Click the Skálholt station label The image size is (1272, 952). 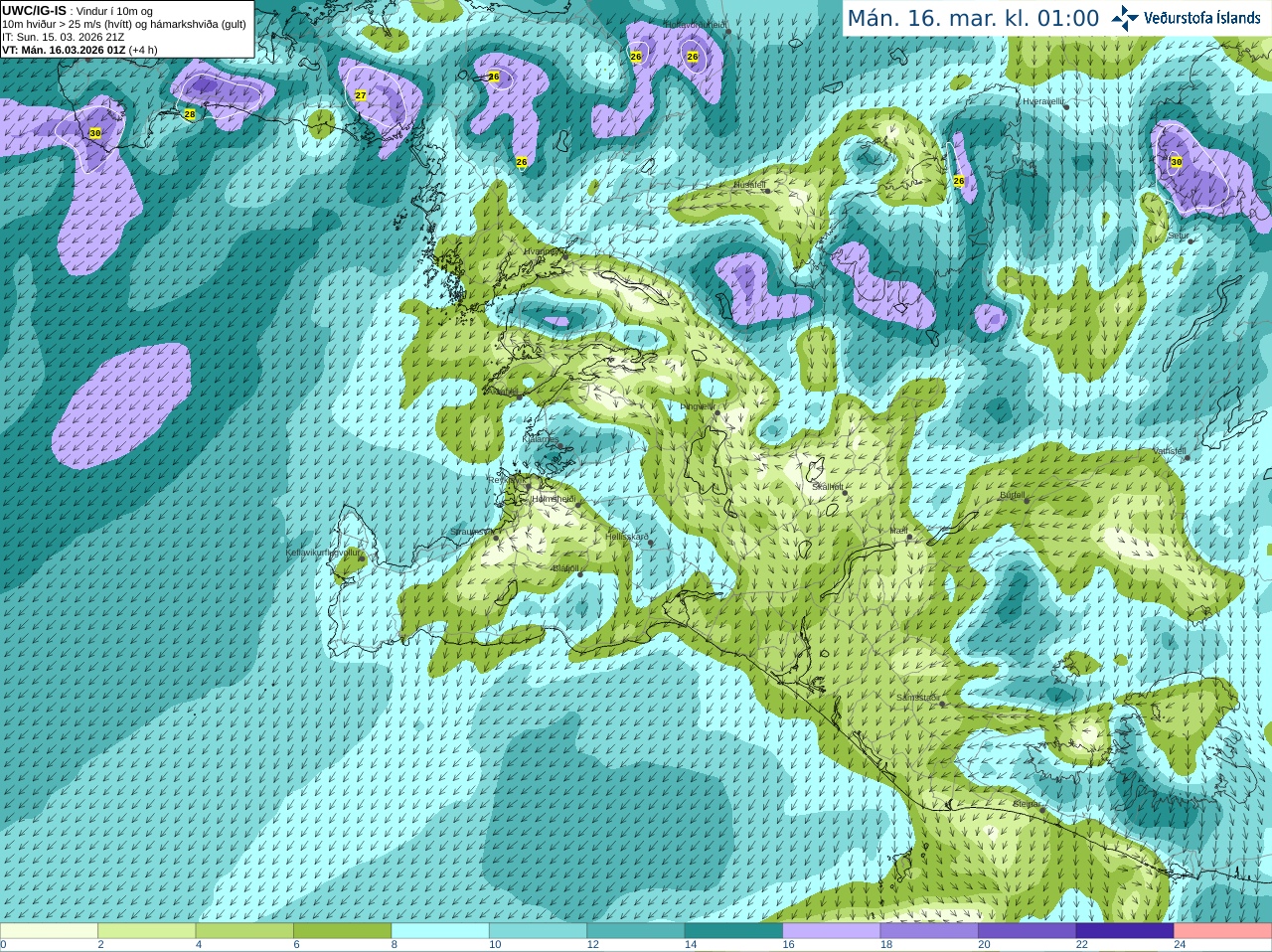tap(828, 487)
